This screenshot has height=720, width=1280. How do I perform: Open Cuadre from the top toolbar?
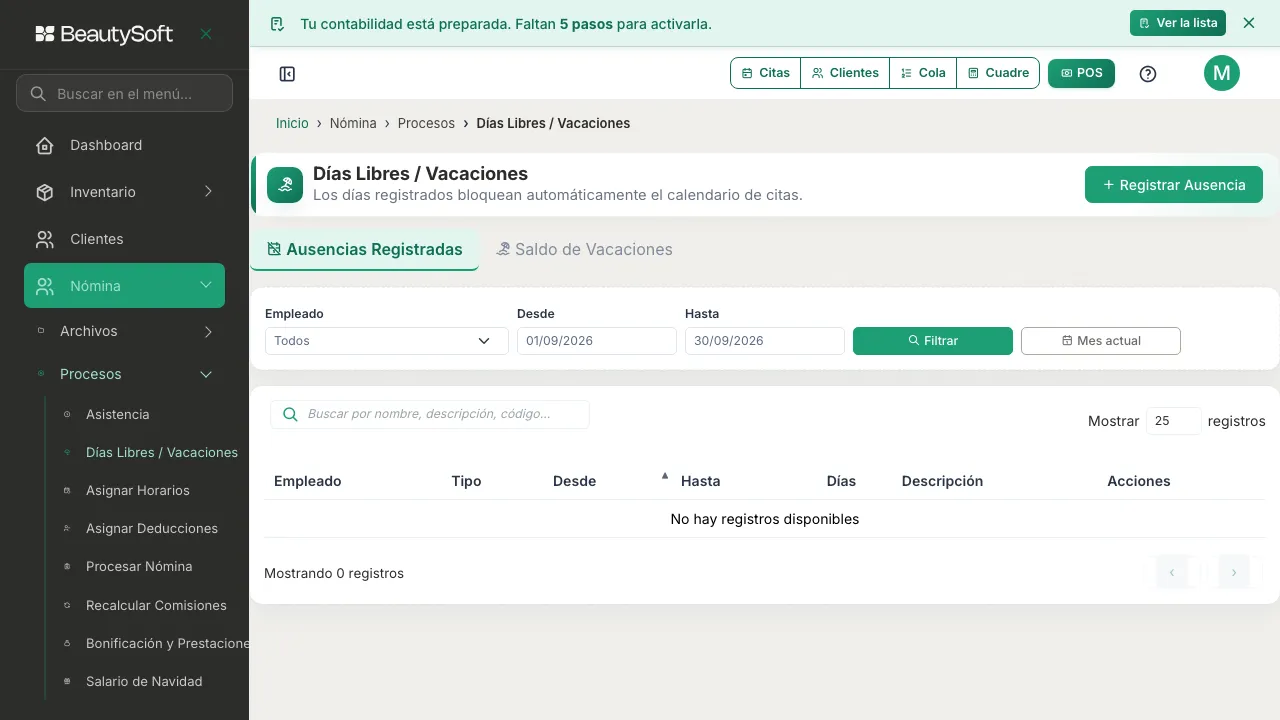click(x=998, y=73)
